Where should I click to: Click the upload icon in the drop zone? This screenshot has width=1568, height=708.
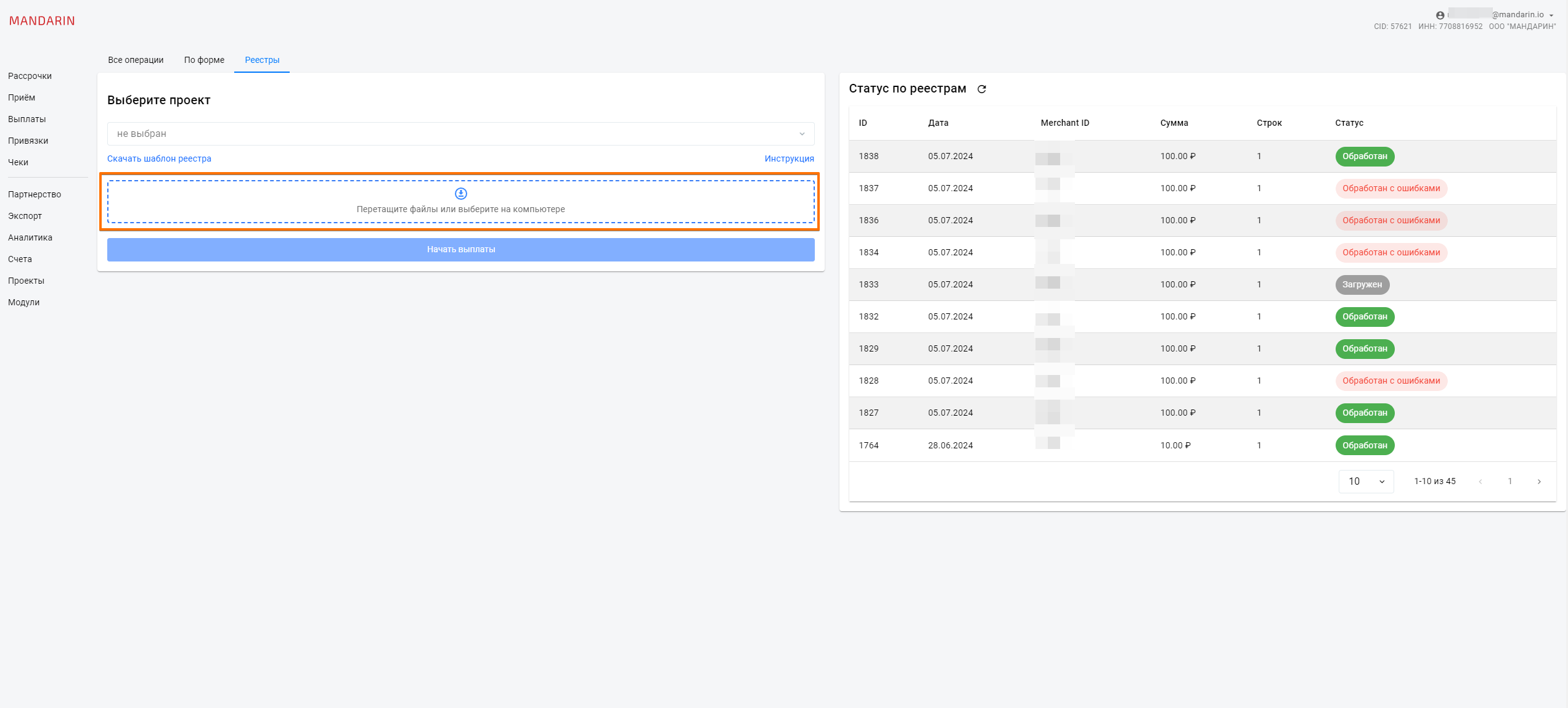tap(460, 194)
